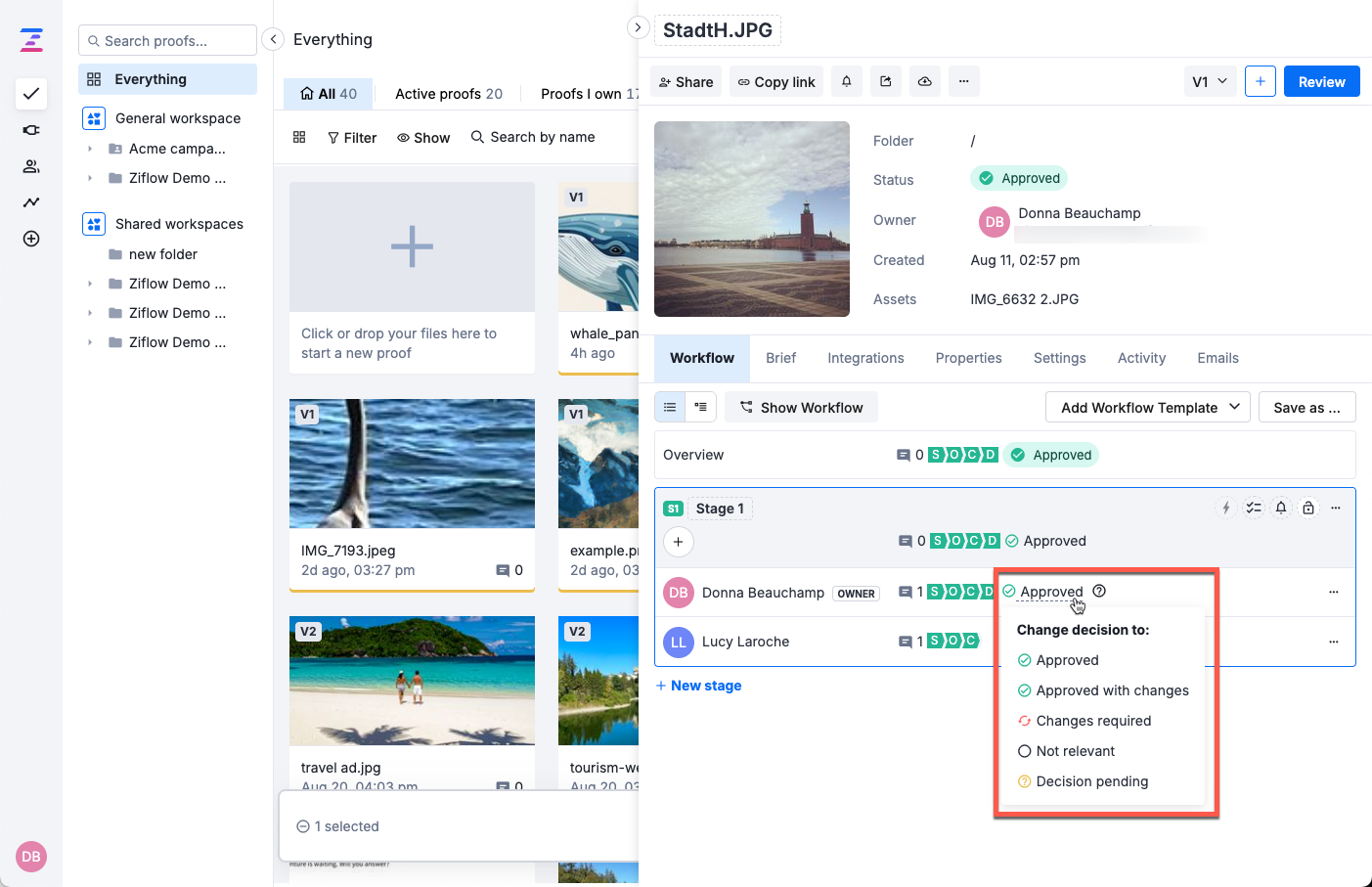Open the Brief tab

point(780,358)
